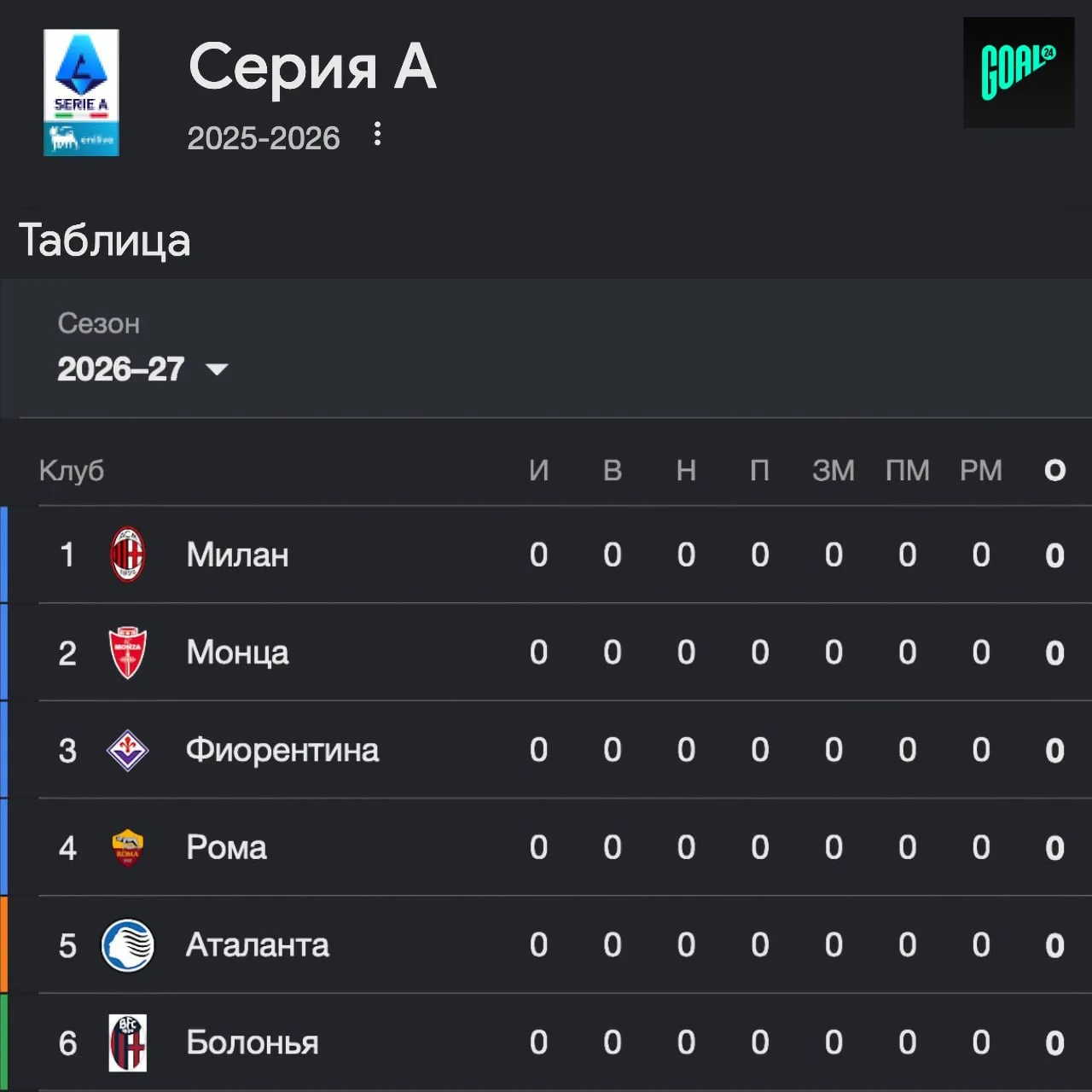1092x1092 pixels.
Task: Open the three-dot options menu
Action: (x=377, y=134)
